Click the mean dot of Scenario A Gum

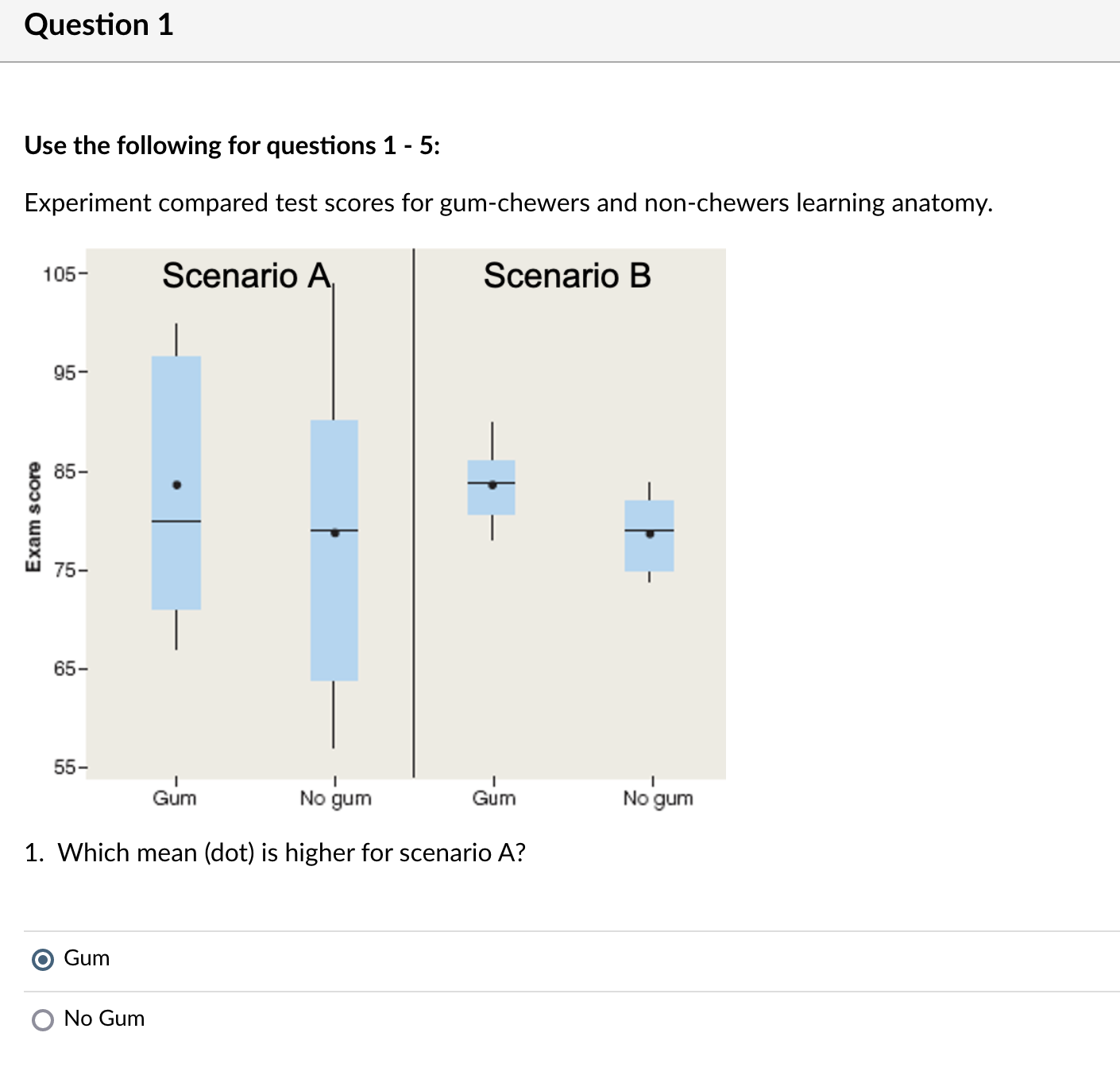(177, 485)
